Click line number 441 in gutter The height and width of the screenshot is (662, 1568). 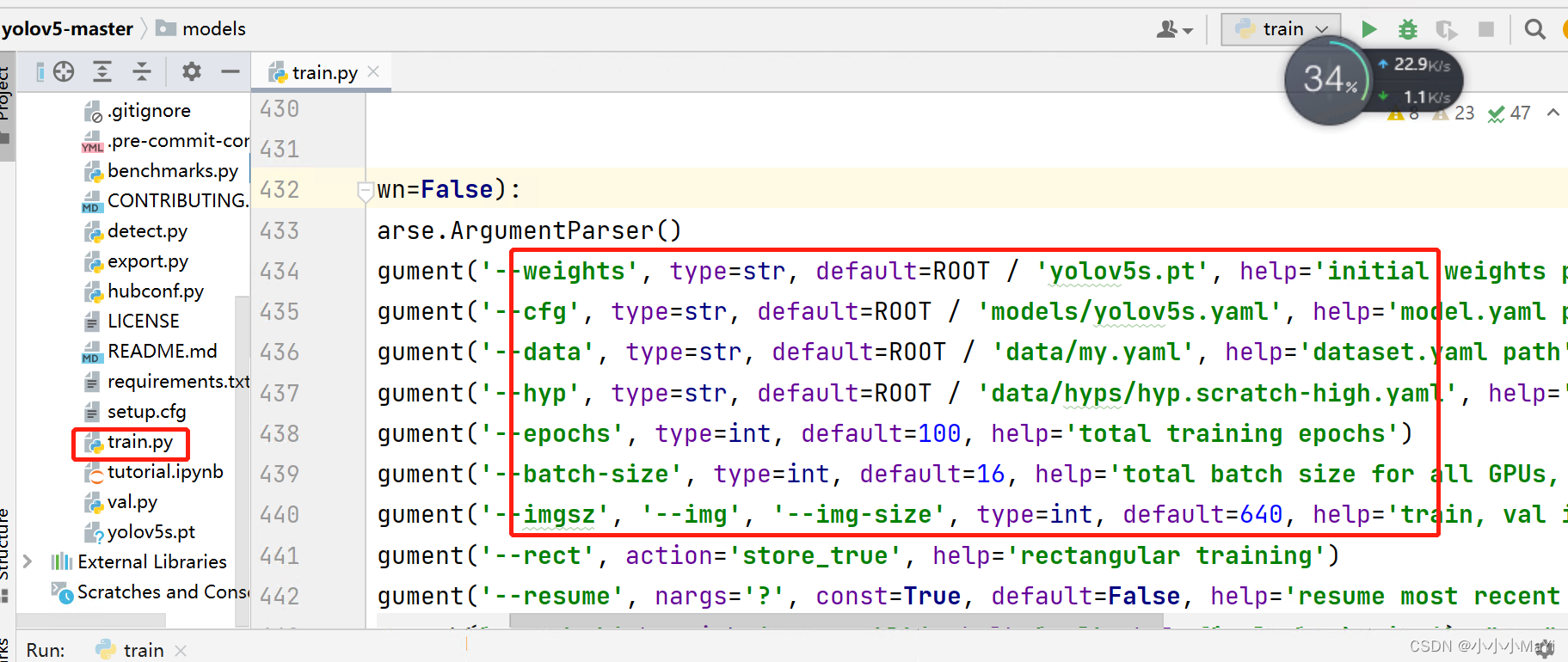pos(280,555)
